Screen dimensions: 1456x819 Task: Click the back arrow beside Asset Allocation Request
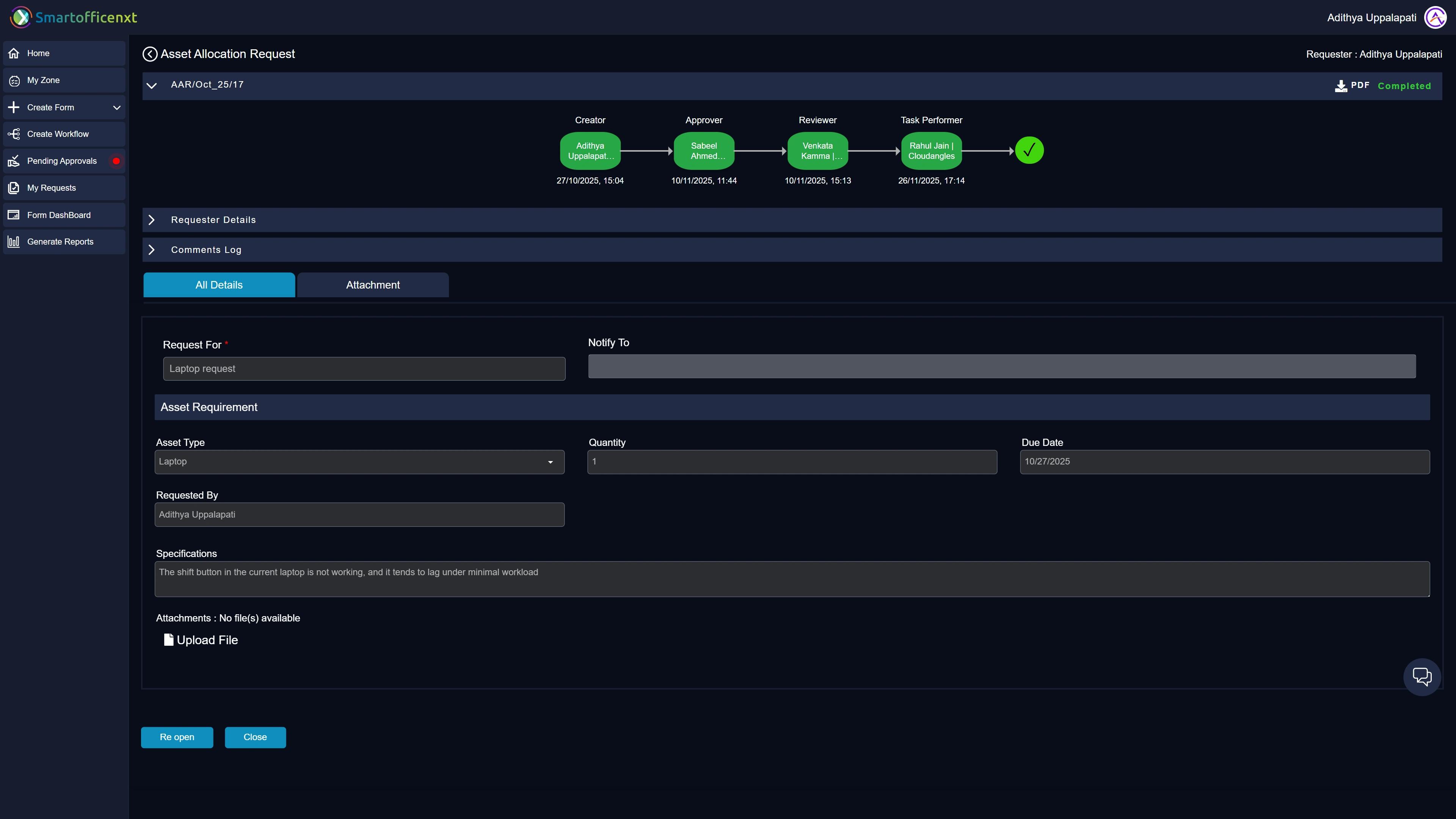click(x=150, y=54)
